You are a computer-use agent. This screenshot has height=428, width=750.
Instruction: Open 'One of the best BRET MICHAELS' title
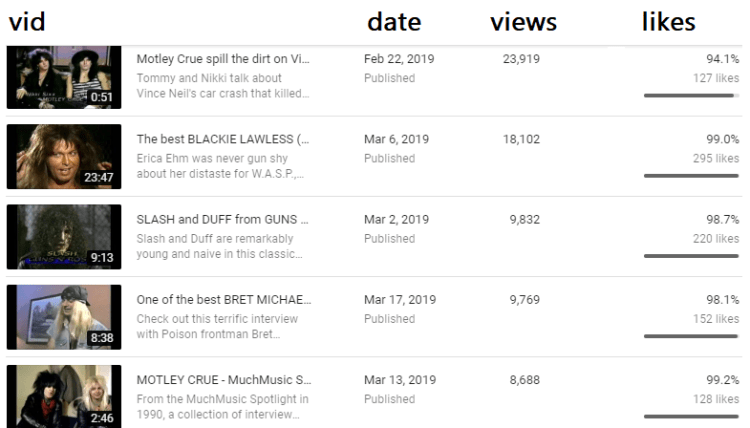coord(223,299)
